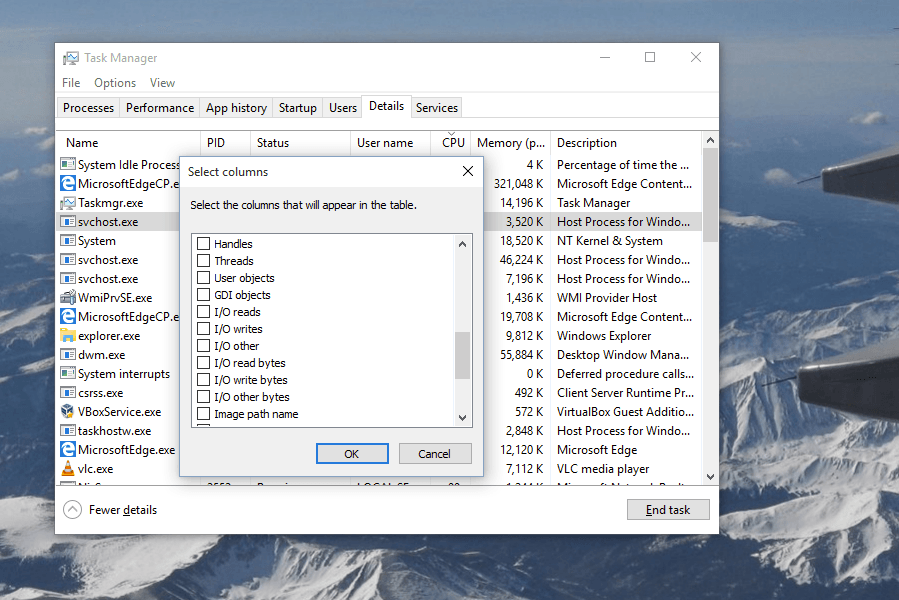
Task: Select the 'WMI Provider Host' description row
Action: click(607, 297)
